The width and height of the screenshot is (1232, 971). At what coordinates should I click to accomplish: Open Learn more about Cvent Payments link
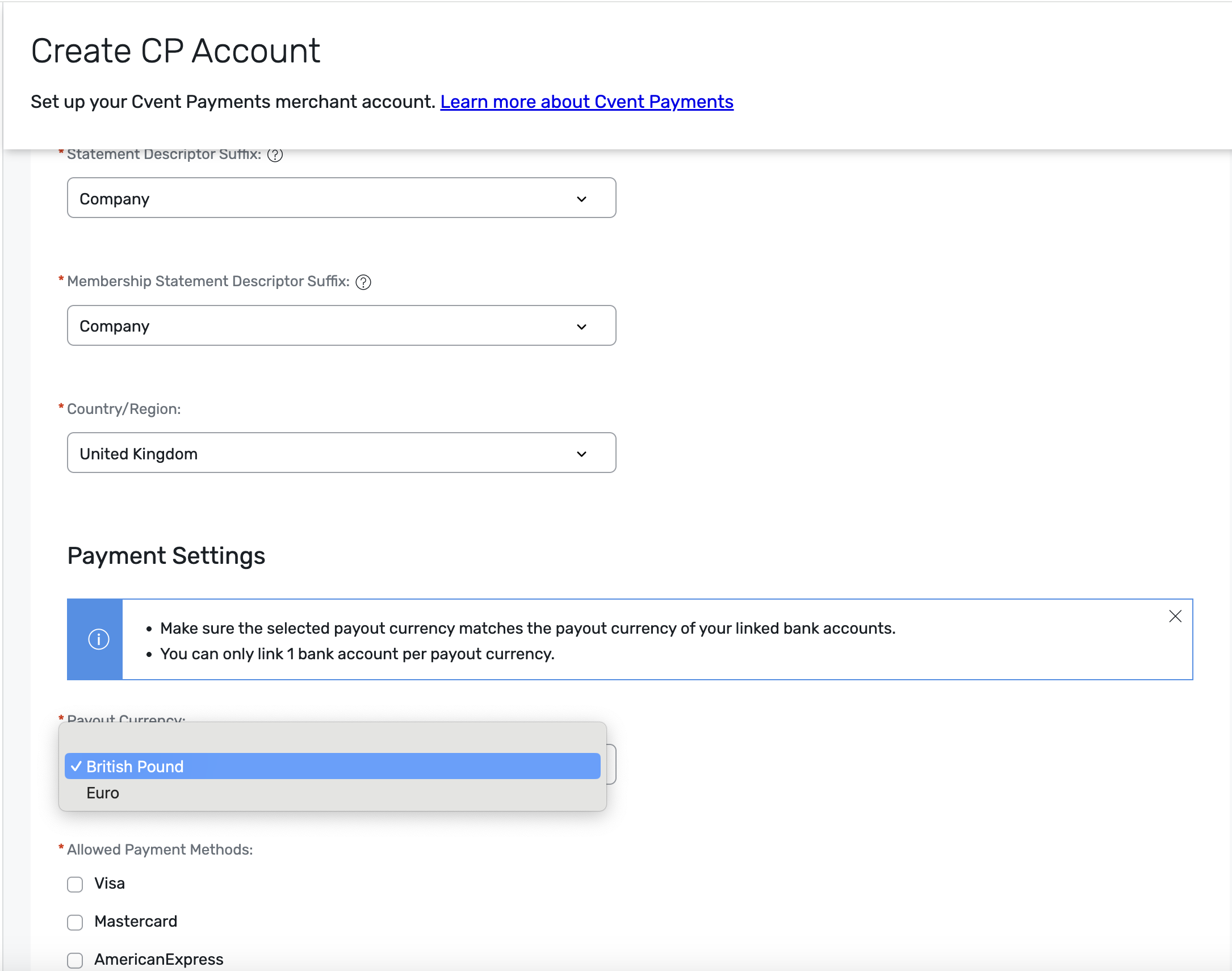coord(586,102)
